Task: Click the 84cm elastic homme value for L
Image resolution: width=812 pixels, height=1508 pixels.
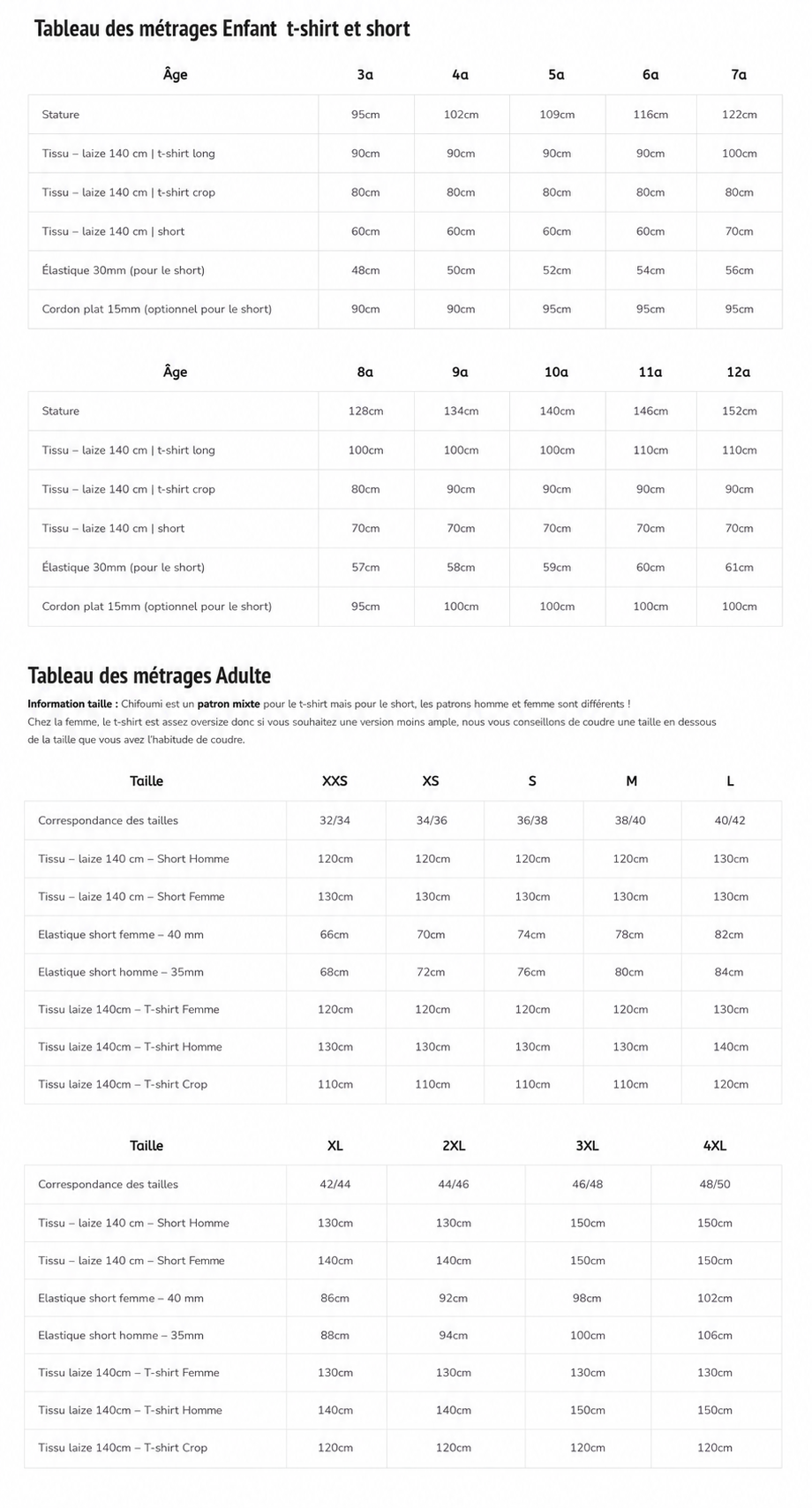Action: pyautogui.click(x=729, y=972)
